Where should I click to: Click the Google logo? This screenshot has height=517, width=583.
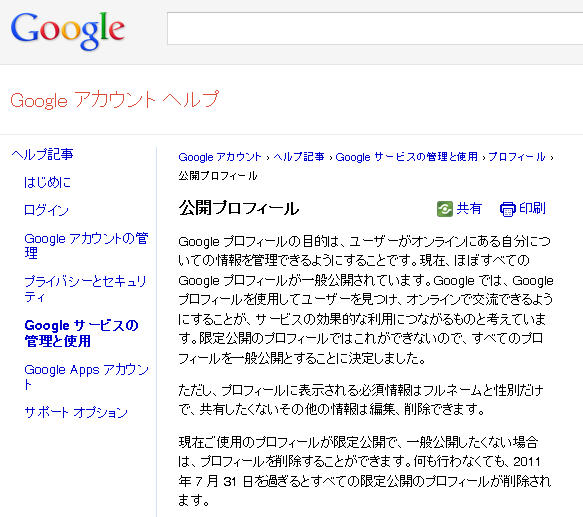pos(68,31)
